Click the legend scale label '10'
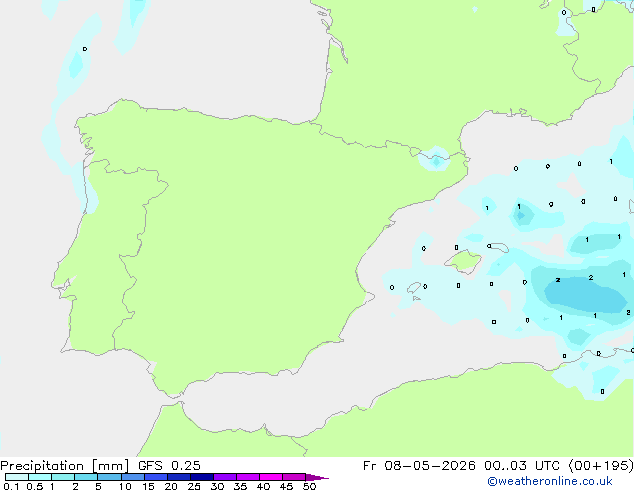 tap(125, 486)
